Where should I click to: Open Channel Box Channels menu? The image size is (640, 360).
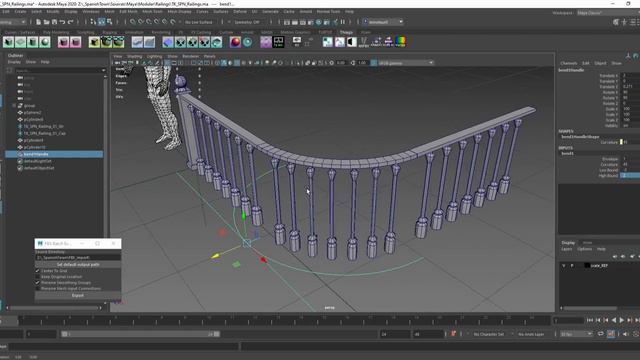(x=569, y=63)
